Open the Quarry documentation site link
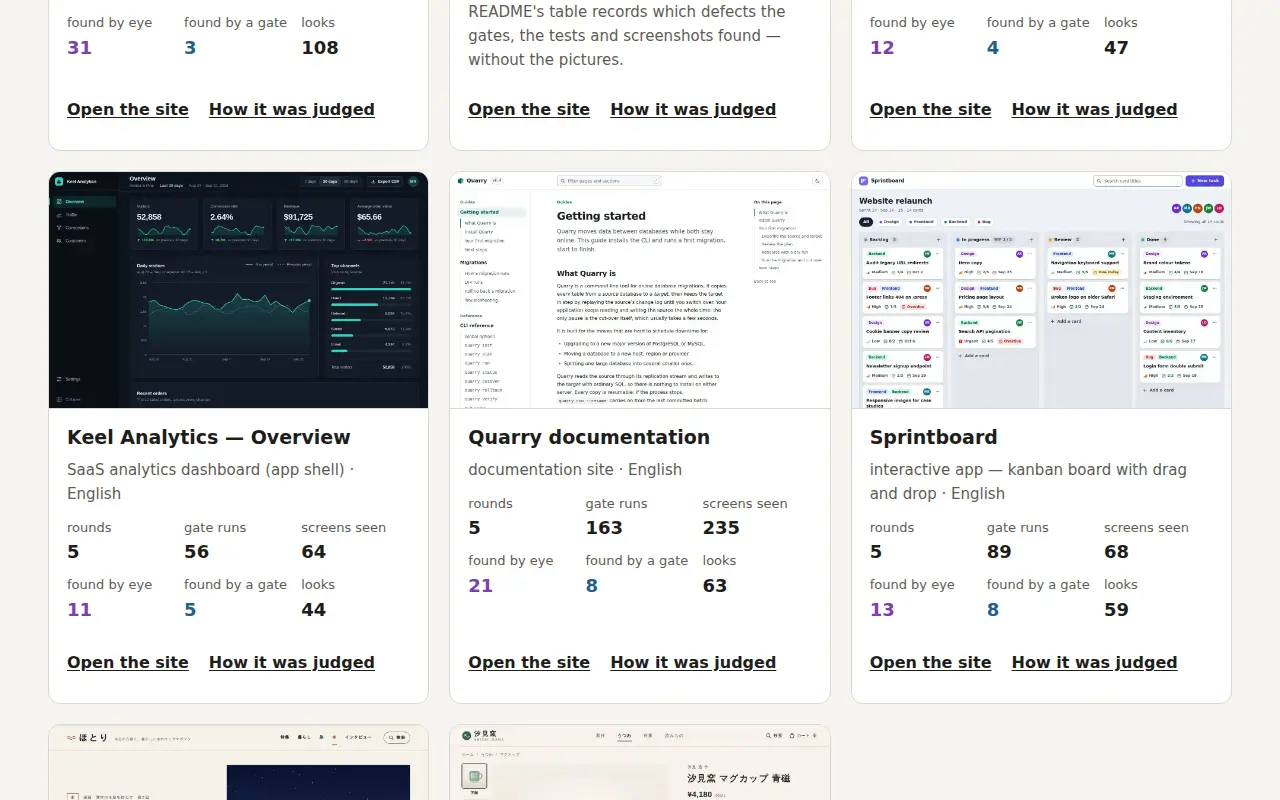The height and width of the screenshot is (800, 1280). click(529, 662)
